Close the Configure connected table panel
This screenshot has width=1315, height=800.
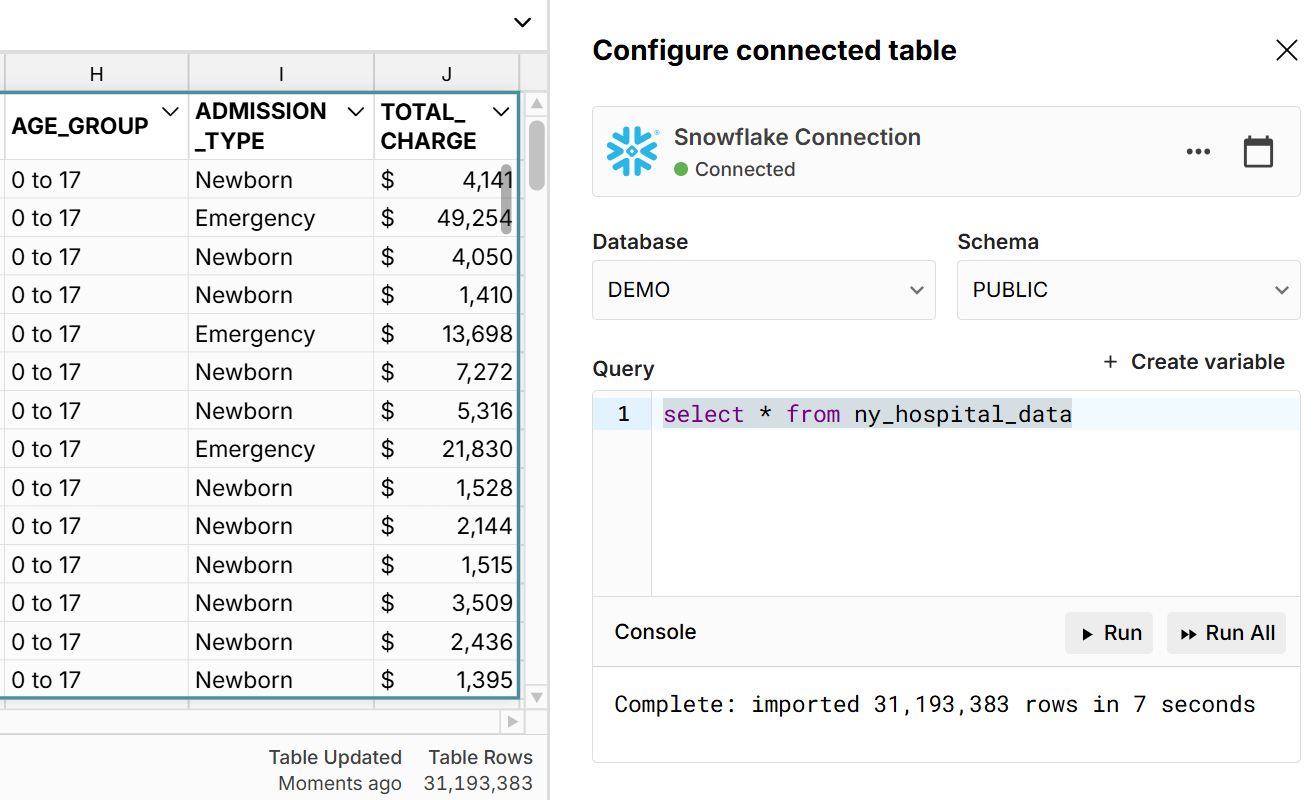(1286, 51)
